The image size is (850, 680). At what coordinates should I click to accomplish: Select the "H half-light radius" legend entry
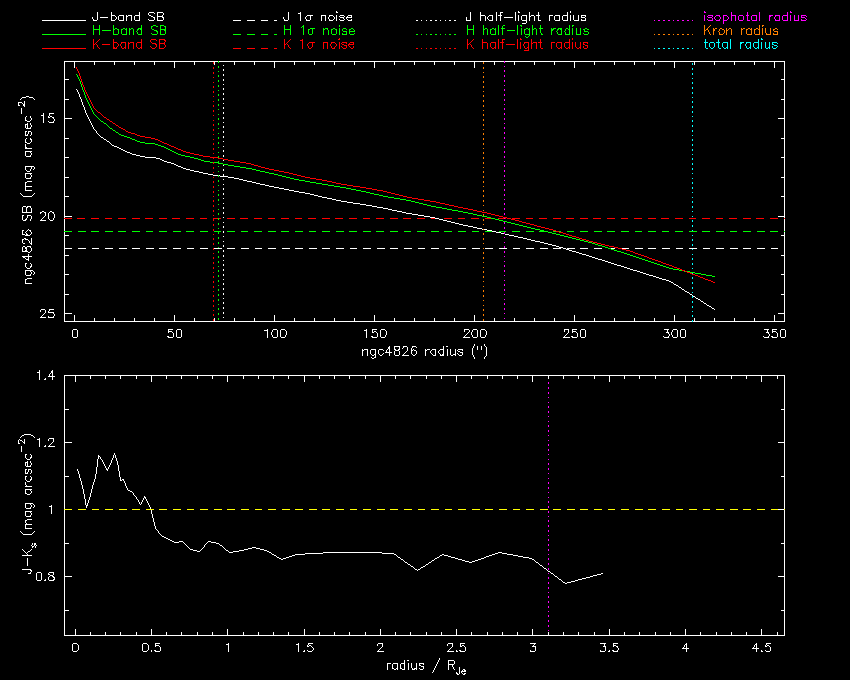tap(526, 32)
